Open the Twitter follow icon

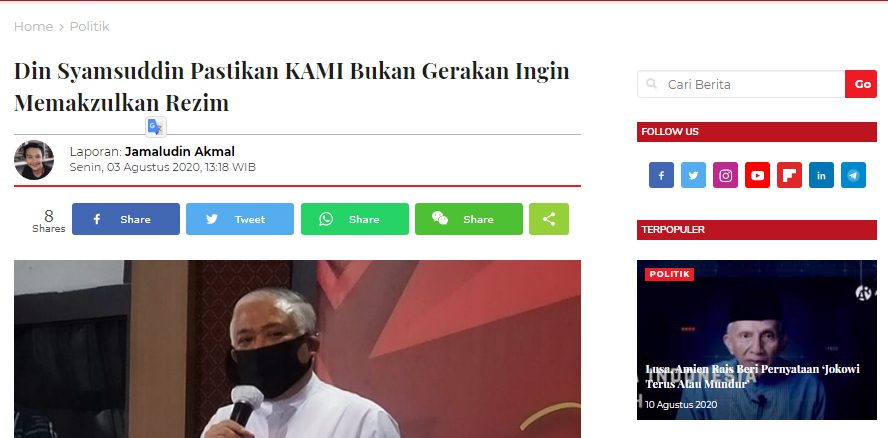tap(693, 175)
